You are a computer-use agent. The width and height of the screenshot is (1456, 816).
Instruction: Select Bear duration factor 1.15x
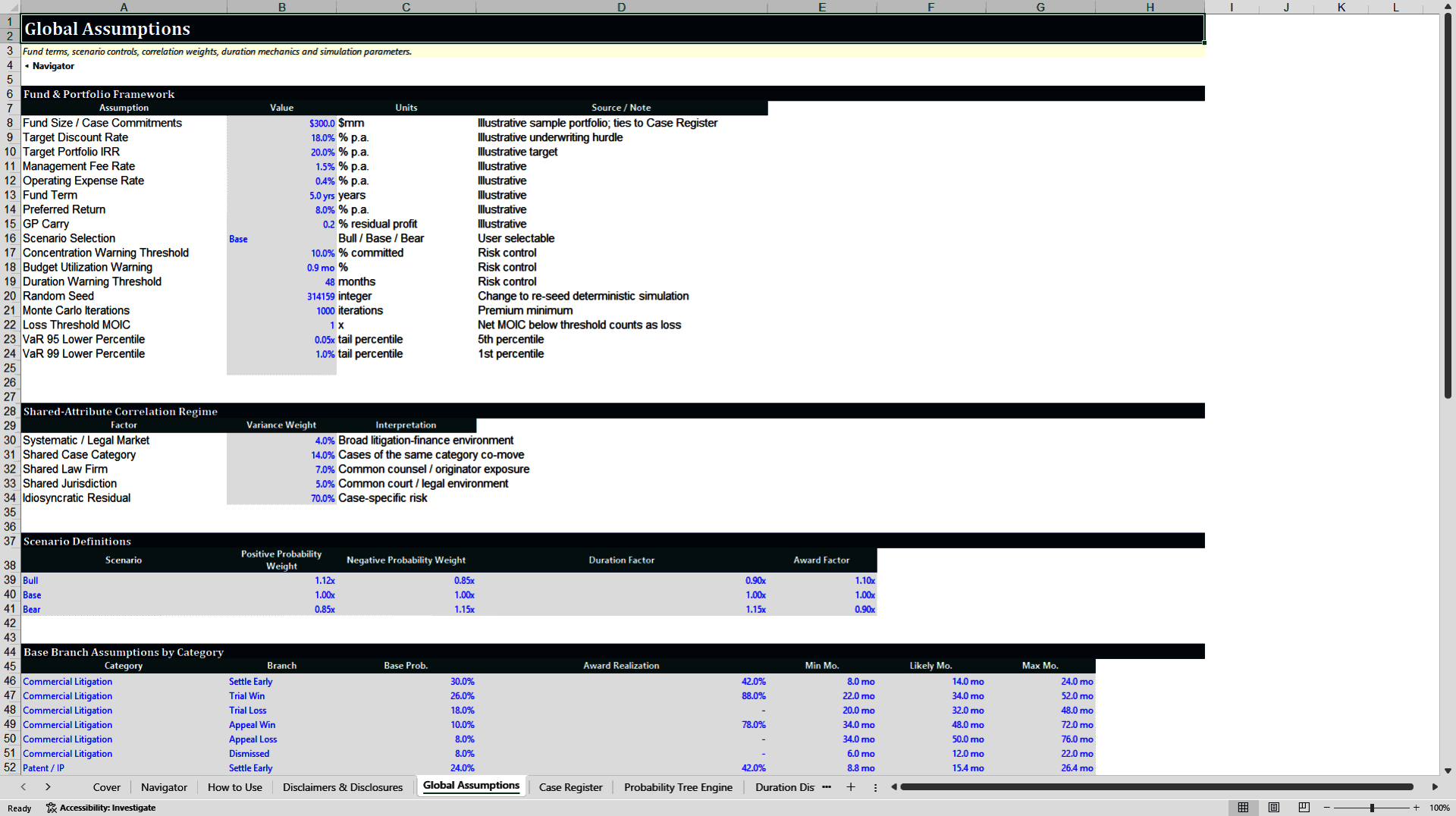click(x=621, y=609)
